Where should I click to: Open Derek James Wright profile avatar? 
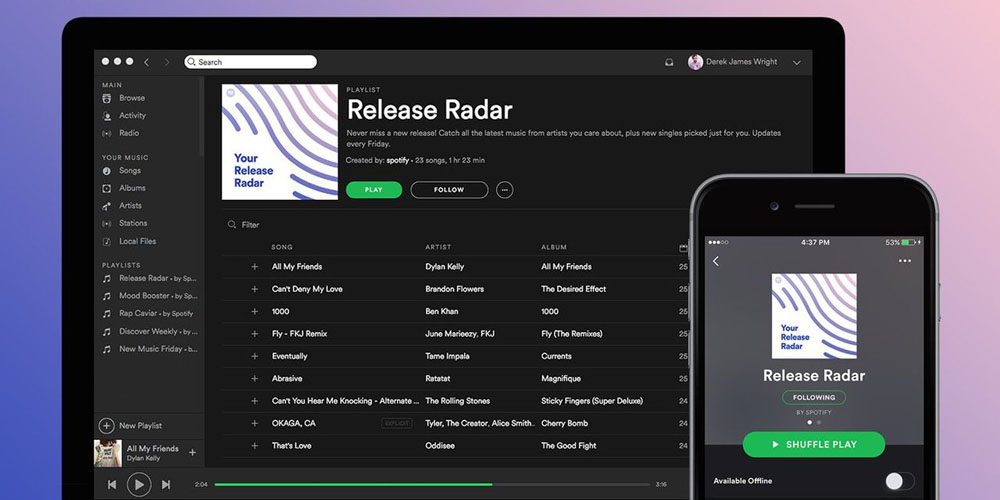(695, 62)
